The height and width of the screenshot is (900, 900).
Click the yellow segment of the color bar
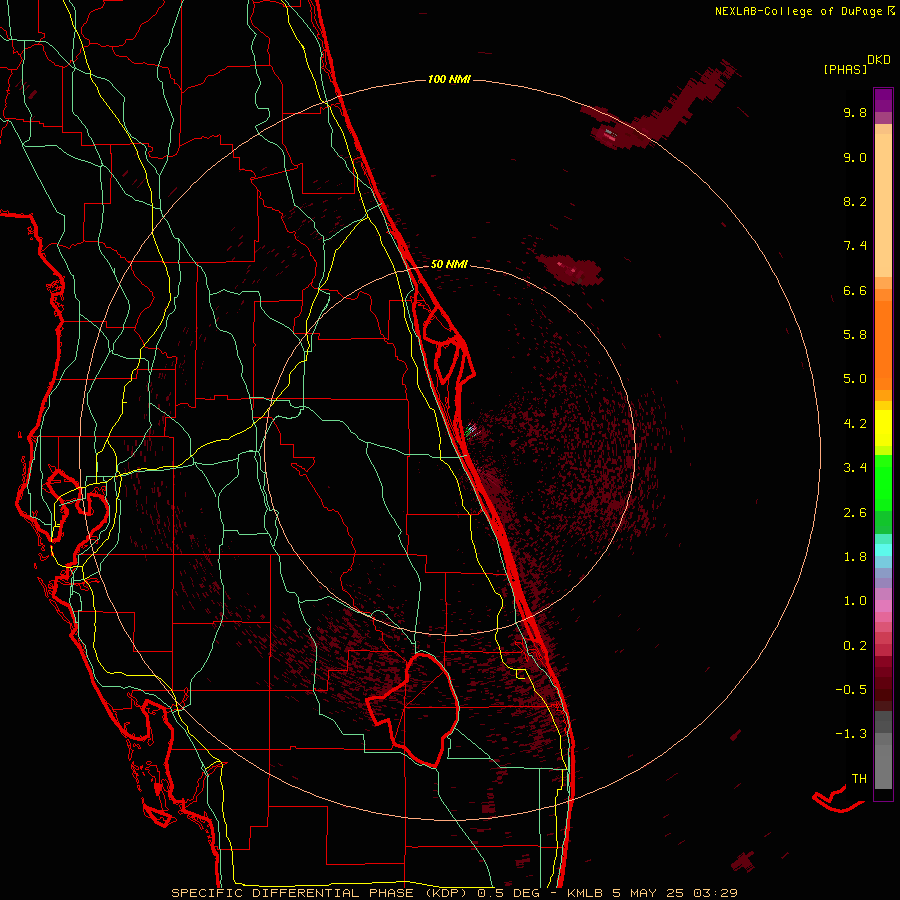(x=883, y=428)
